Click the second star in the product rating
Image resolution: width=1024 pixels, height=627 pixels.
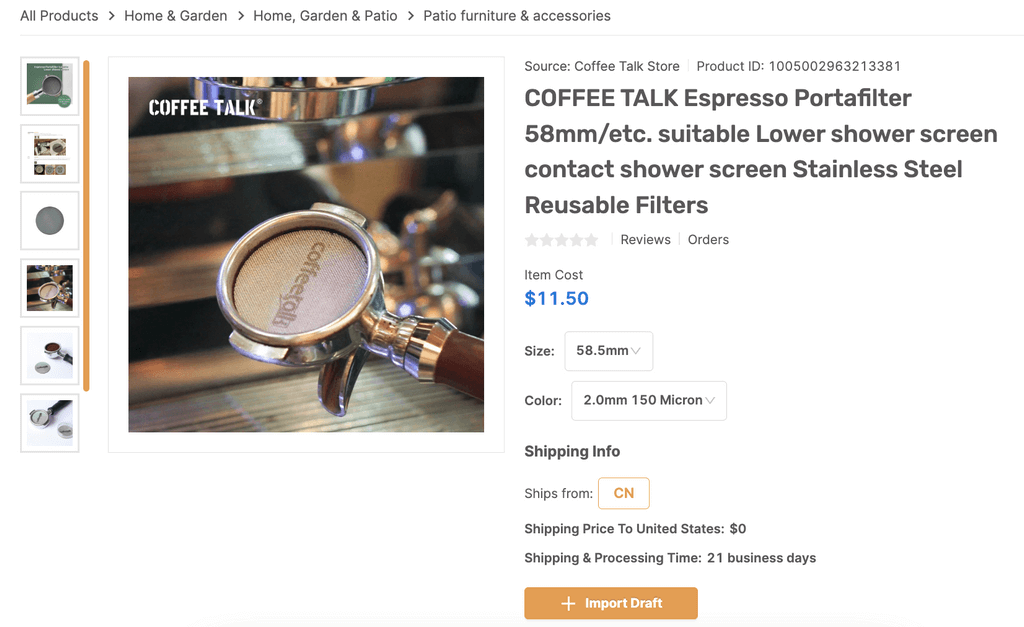(x=546, y=240)
